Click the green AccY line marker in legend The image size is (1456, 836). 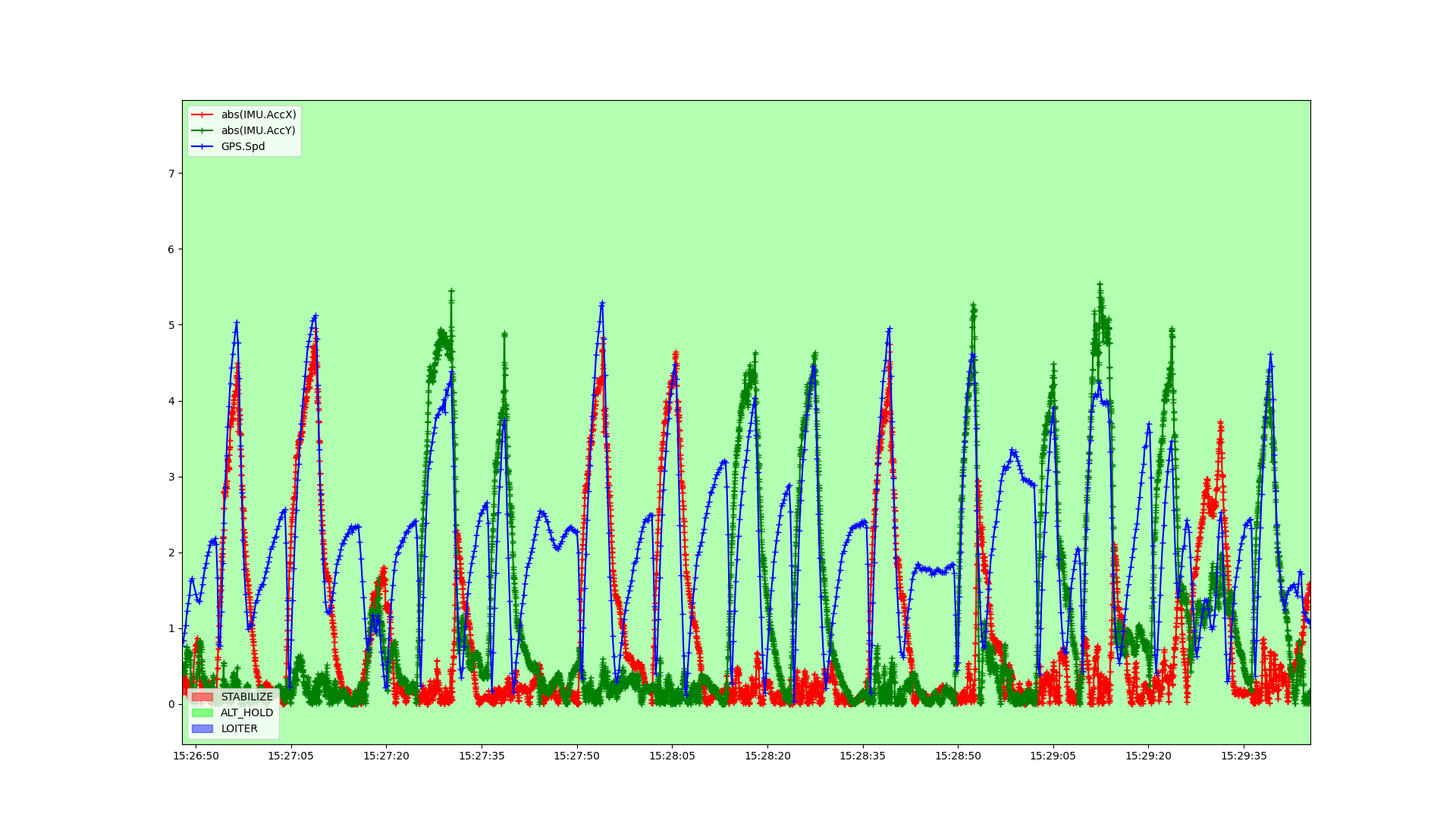point(202,130)
